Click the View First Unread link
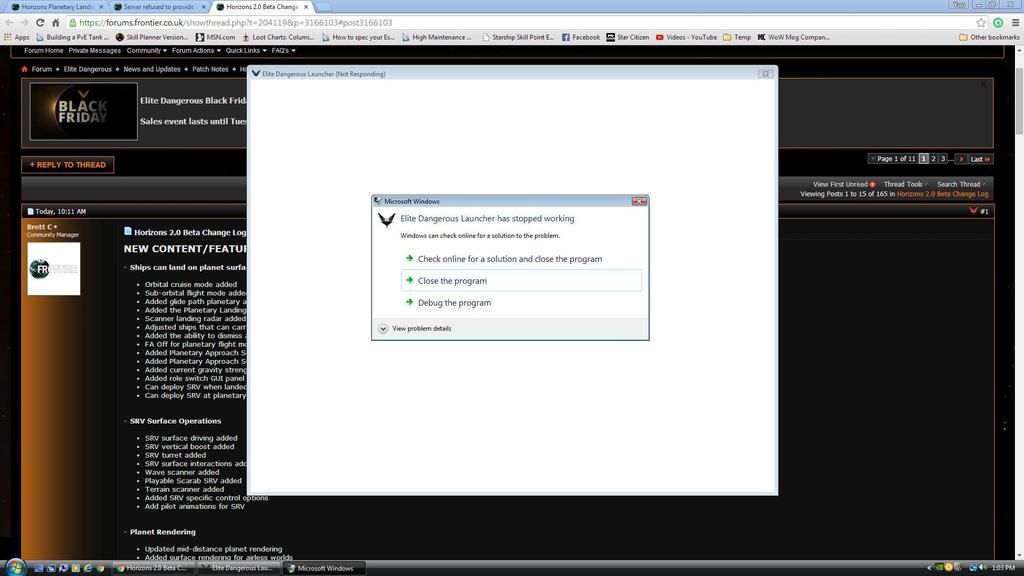Screen dimensions: 1024x576 tap(840, 184)
